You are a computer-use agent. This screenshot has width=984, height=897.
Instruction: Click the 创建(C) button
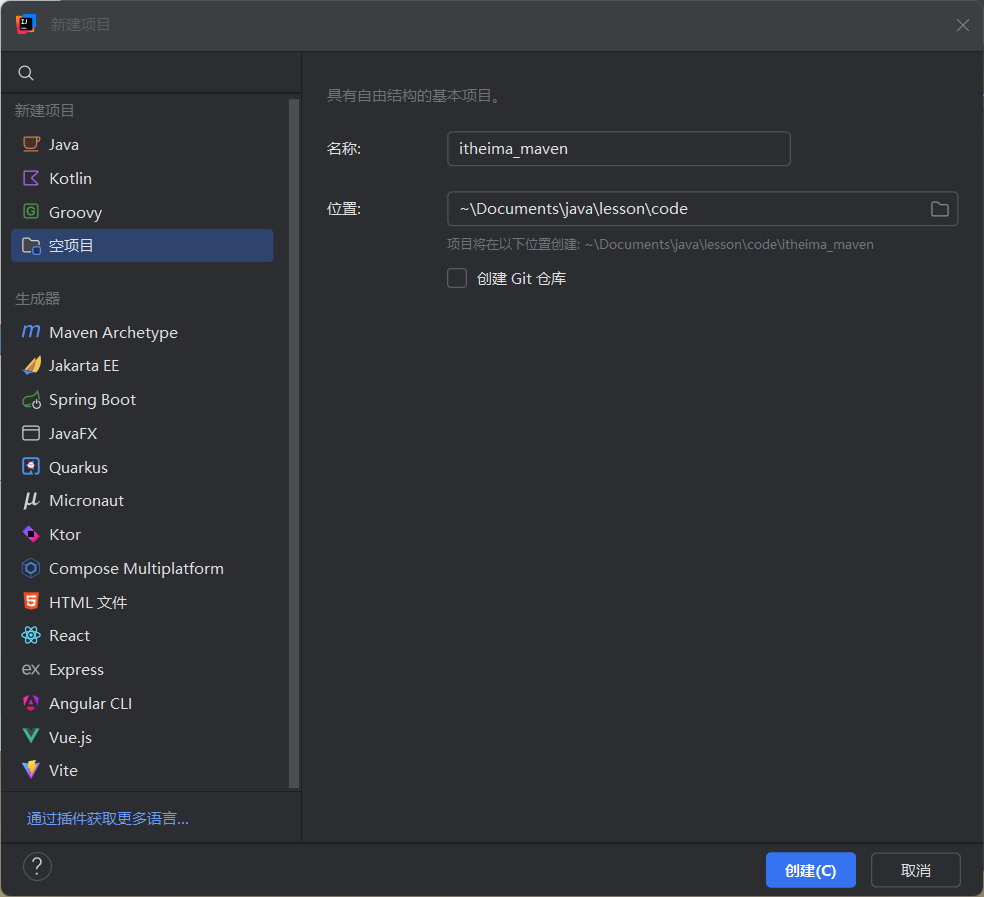tap(810, 870)
